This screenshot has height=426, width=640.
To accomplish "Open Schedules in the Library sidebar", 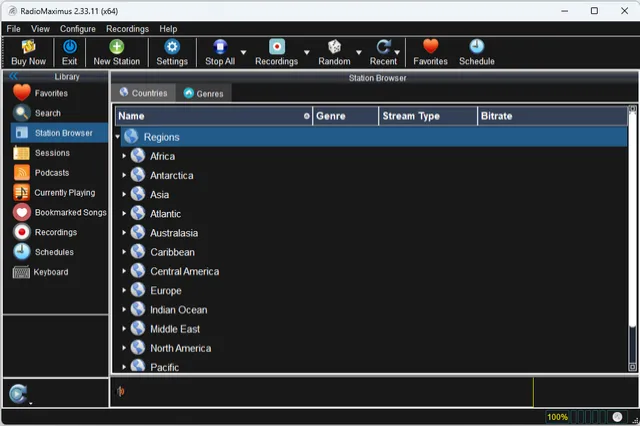I will pyautogui.click(x=56, y=252).
